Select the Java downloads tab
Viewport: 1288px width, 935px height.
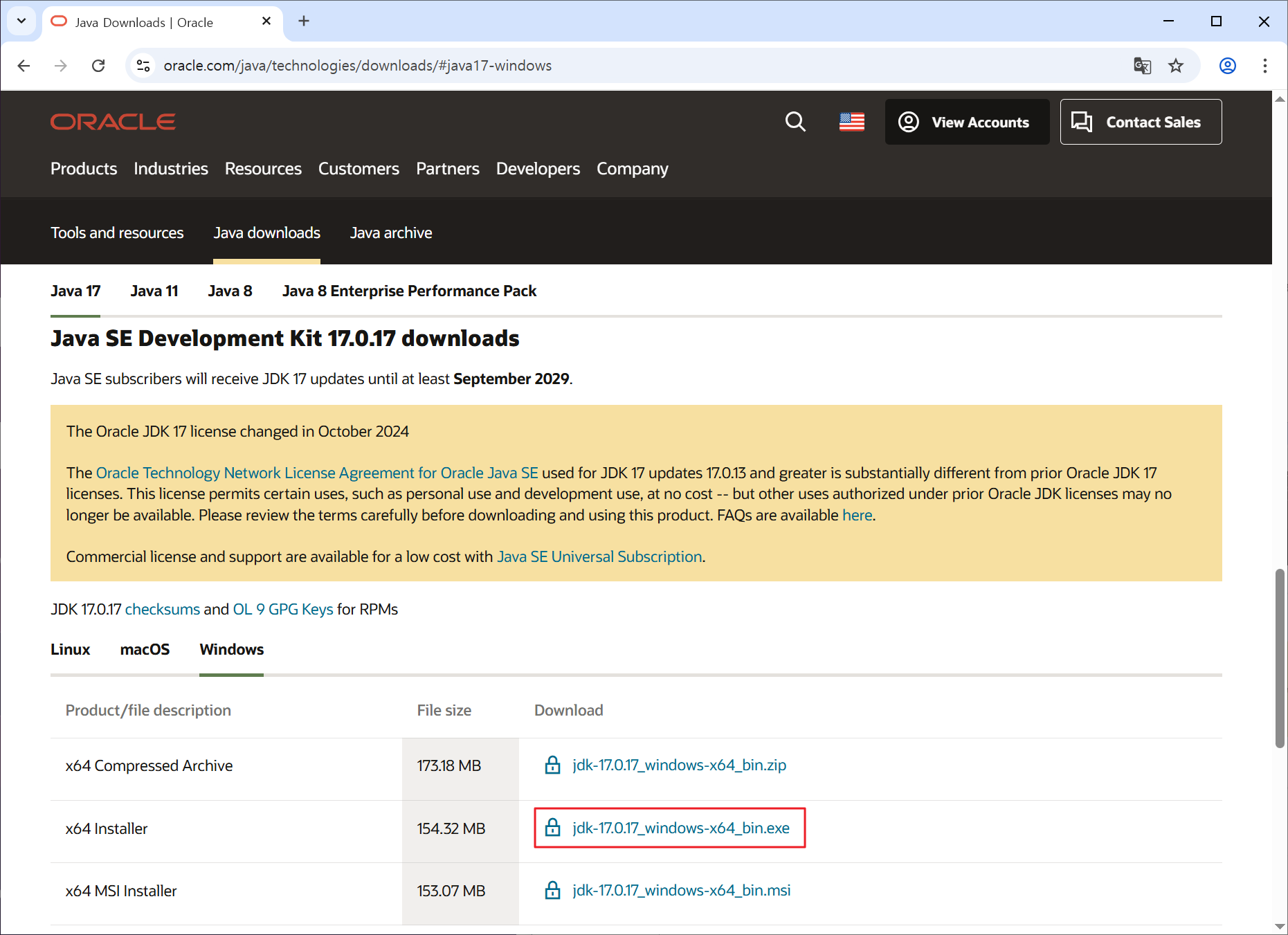(266, 233)
